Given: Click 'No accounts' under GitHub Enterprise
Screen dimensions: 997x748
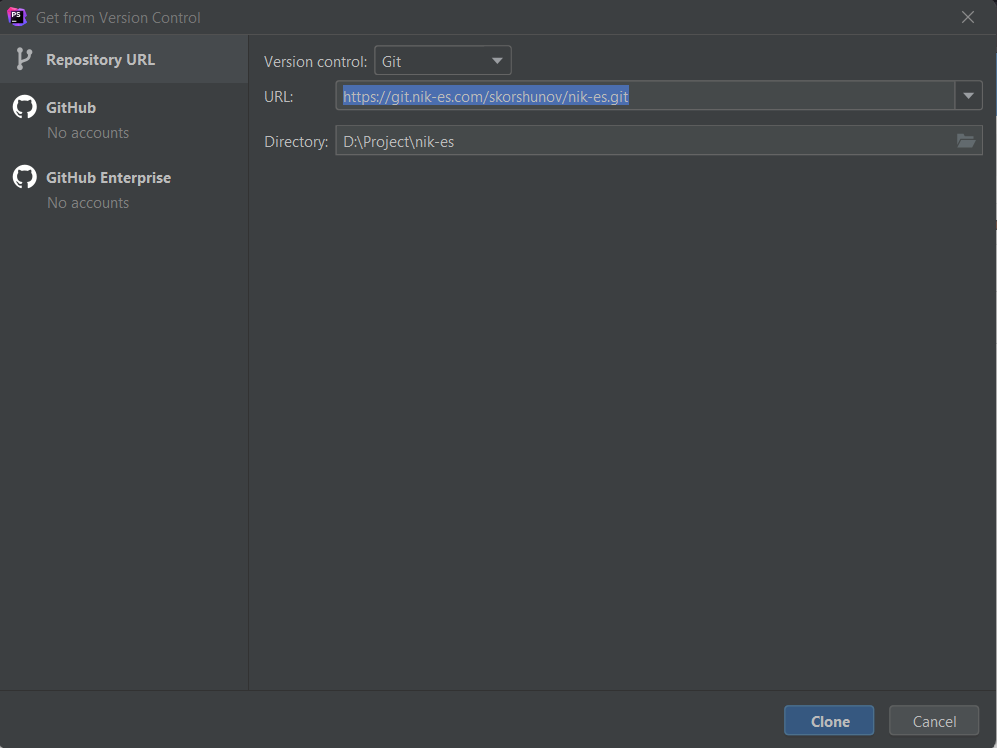Looking at the screenshot, I should (x=88, y=203).
